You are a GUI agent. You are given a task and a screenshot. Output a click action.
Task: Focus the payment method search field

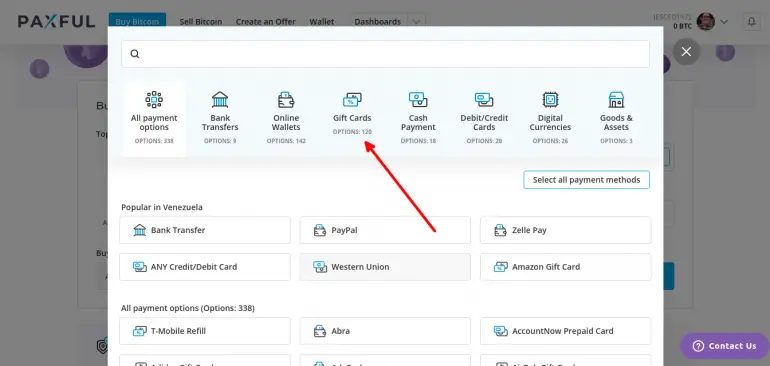click(x=385, y=54)
